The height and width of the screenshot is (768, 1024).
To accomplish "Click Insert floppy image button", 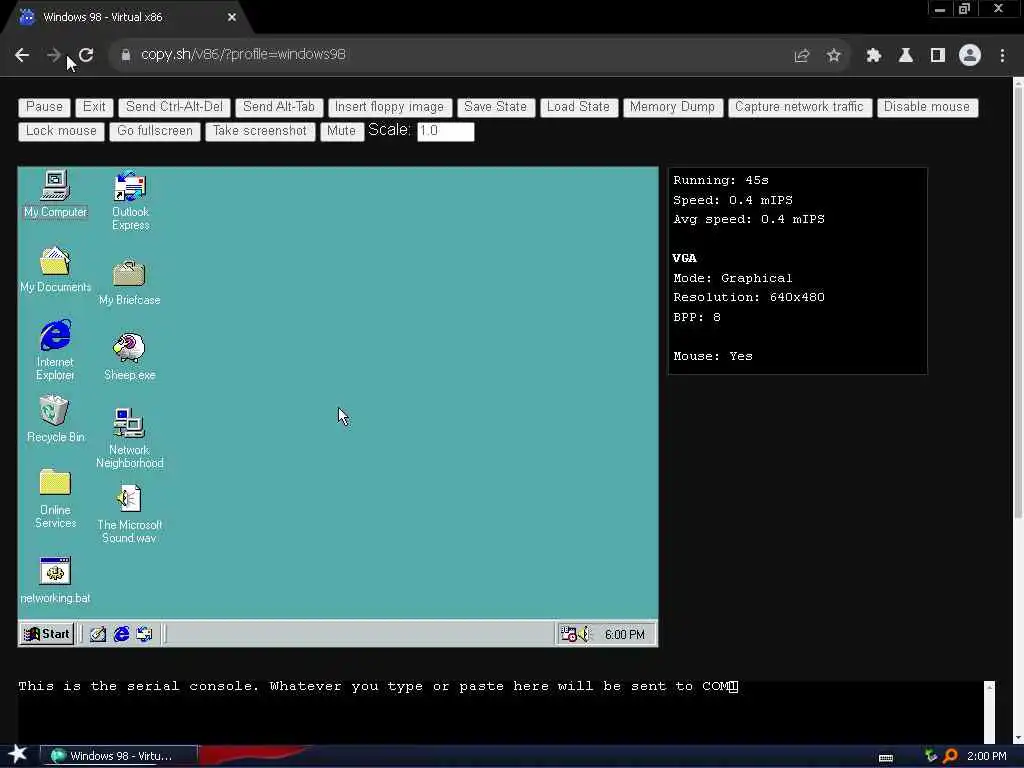I will [389, 107].
